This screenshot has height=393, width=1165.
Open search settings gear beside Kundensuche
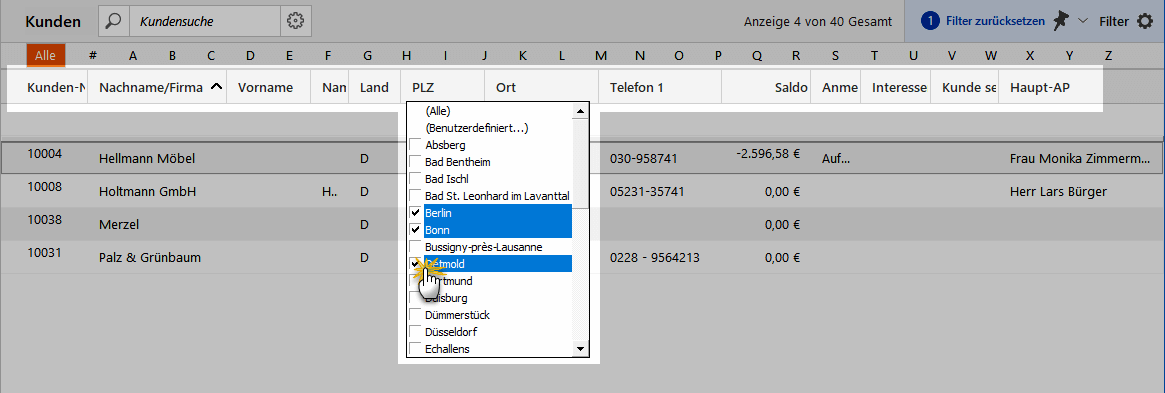coord(296,22)
